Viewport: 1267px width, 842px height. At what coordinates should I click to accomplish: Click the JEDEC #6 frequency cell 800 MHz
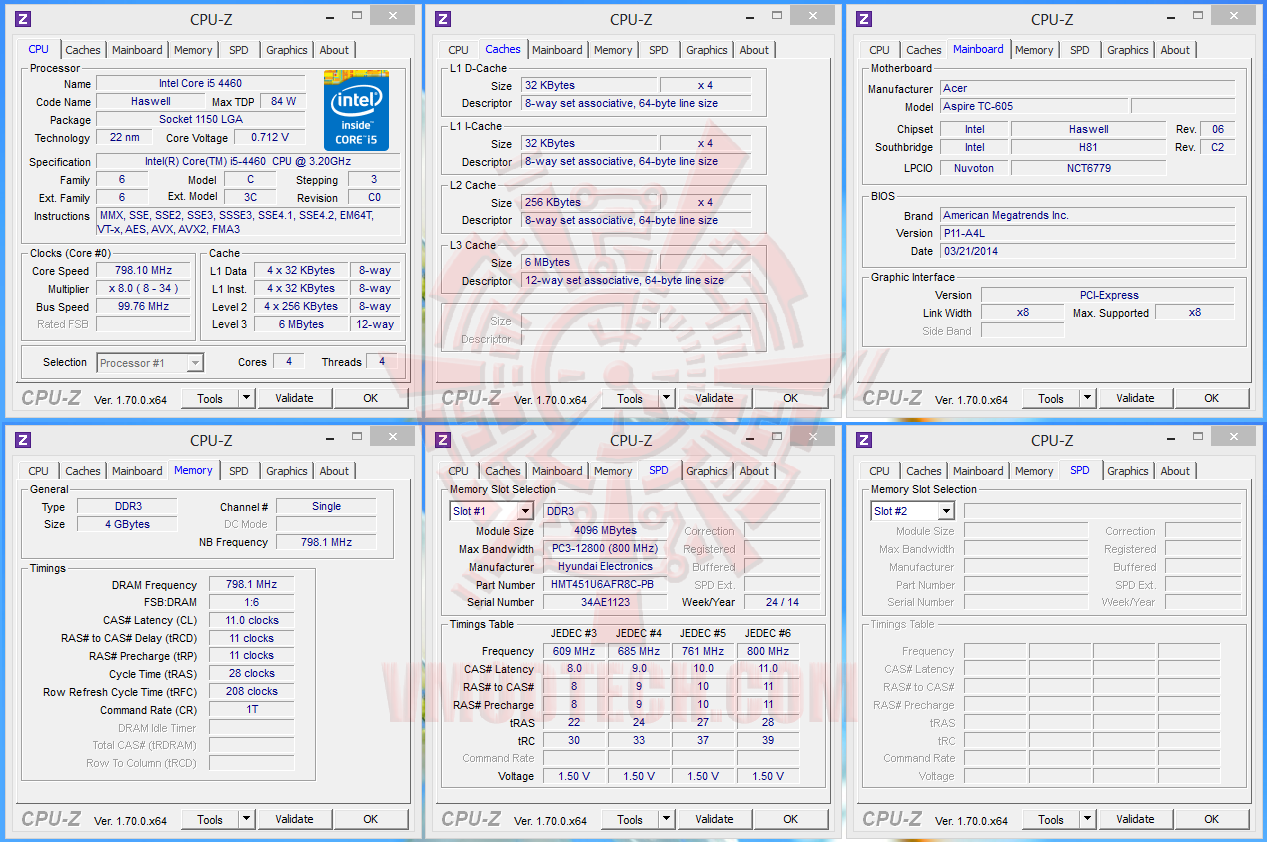(768, 651)
